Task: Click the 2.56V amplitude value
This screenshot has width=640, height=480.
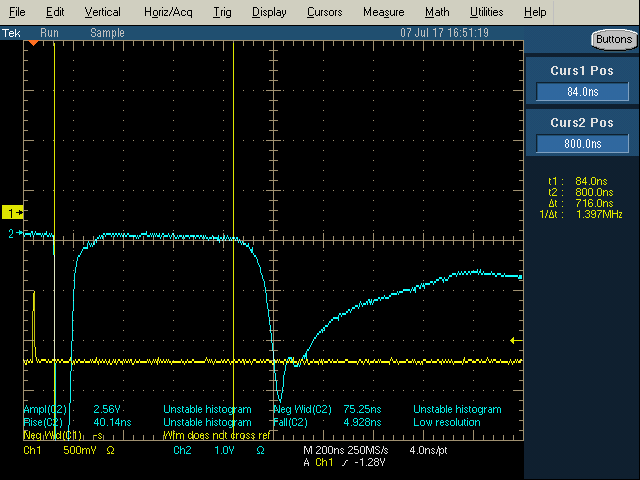Action: tap(107, 409)
